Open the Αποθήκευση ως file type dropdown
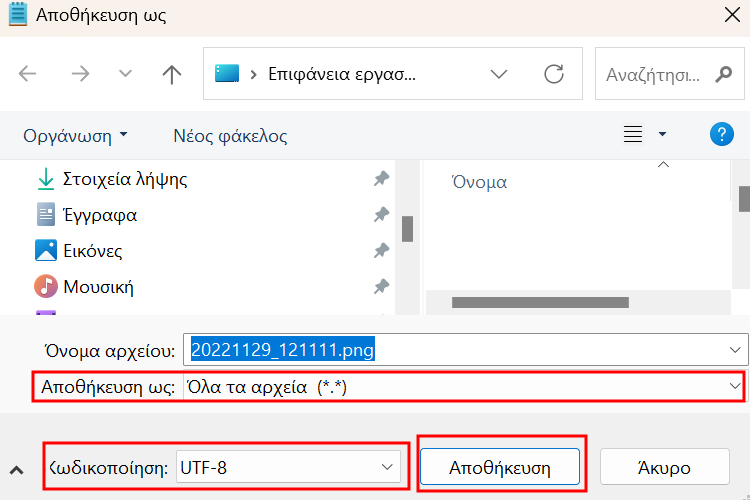750x500 pixels. pyautogui.click(x=464, y=387)
